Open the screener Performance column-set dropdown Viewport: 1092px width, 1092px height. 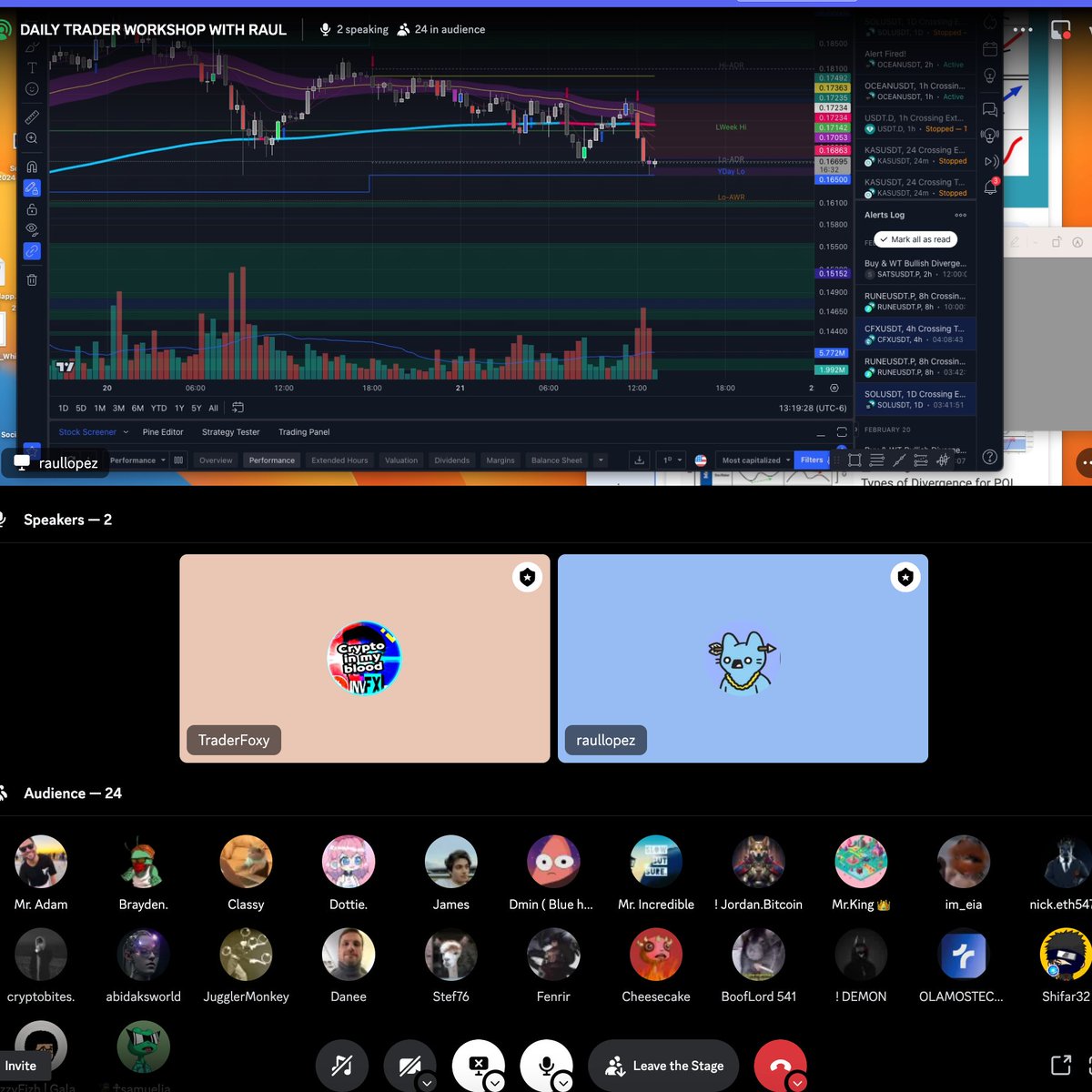coord(137,460)
